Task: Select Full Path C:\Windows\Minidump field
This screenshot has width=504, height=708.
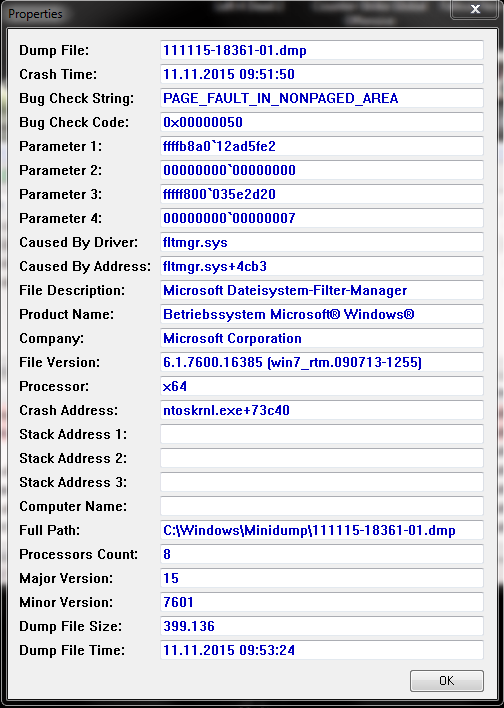Action: pos(322,530)
